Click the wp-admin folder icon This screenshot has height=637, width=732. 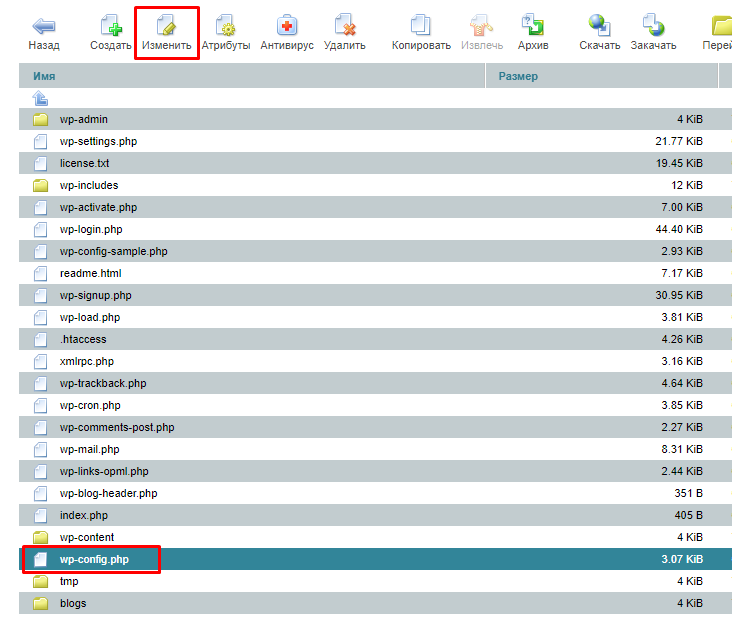[x=41, y=119]
